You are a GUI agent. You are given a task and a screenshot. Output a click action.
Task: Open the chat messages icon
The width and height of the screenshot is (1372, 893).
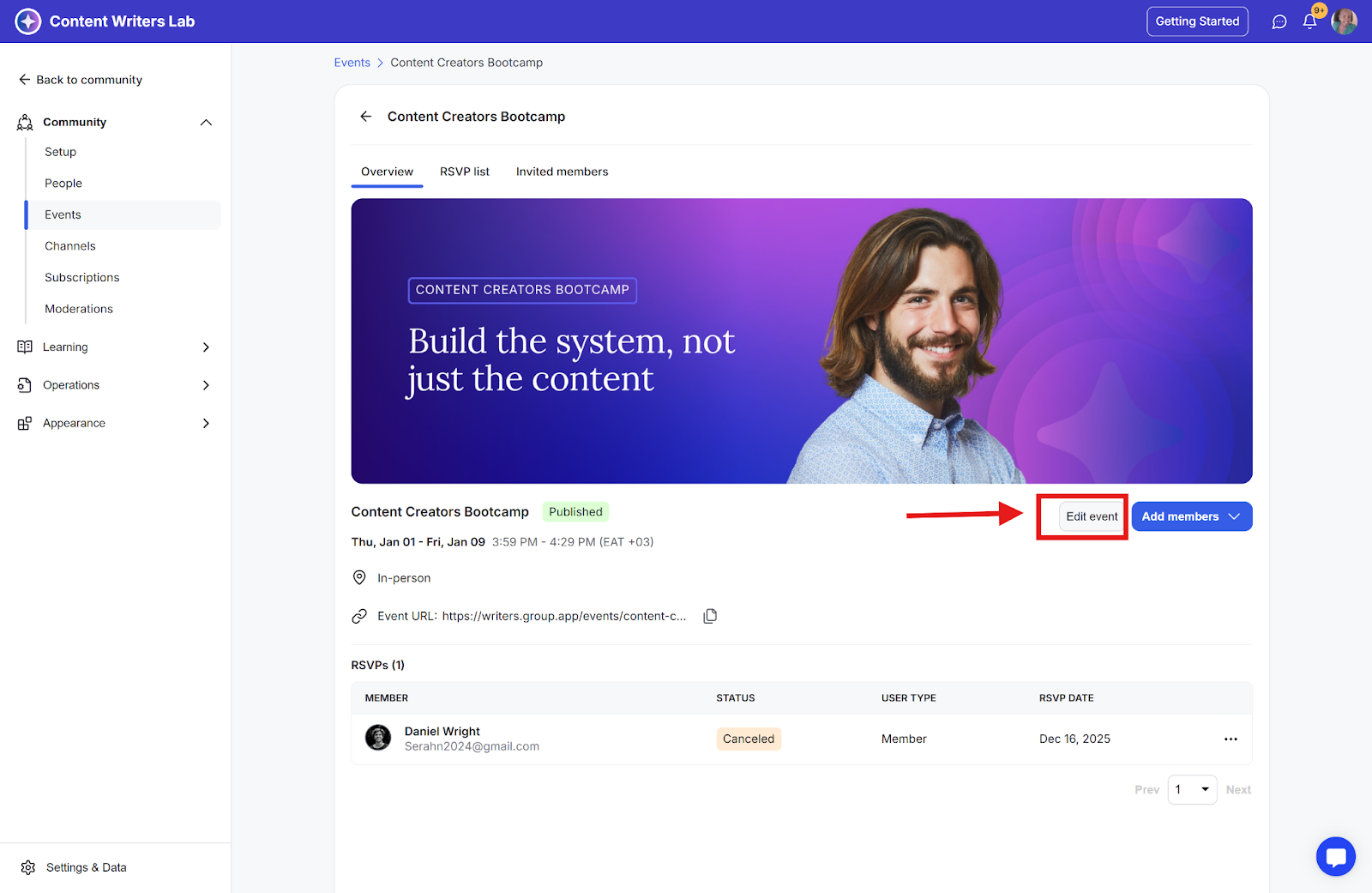point(1279,21)
